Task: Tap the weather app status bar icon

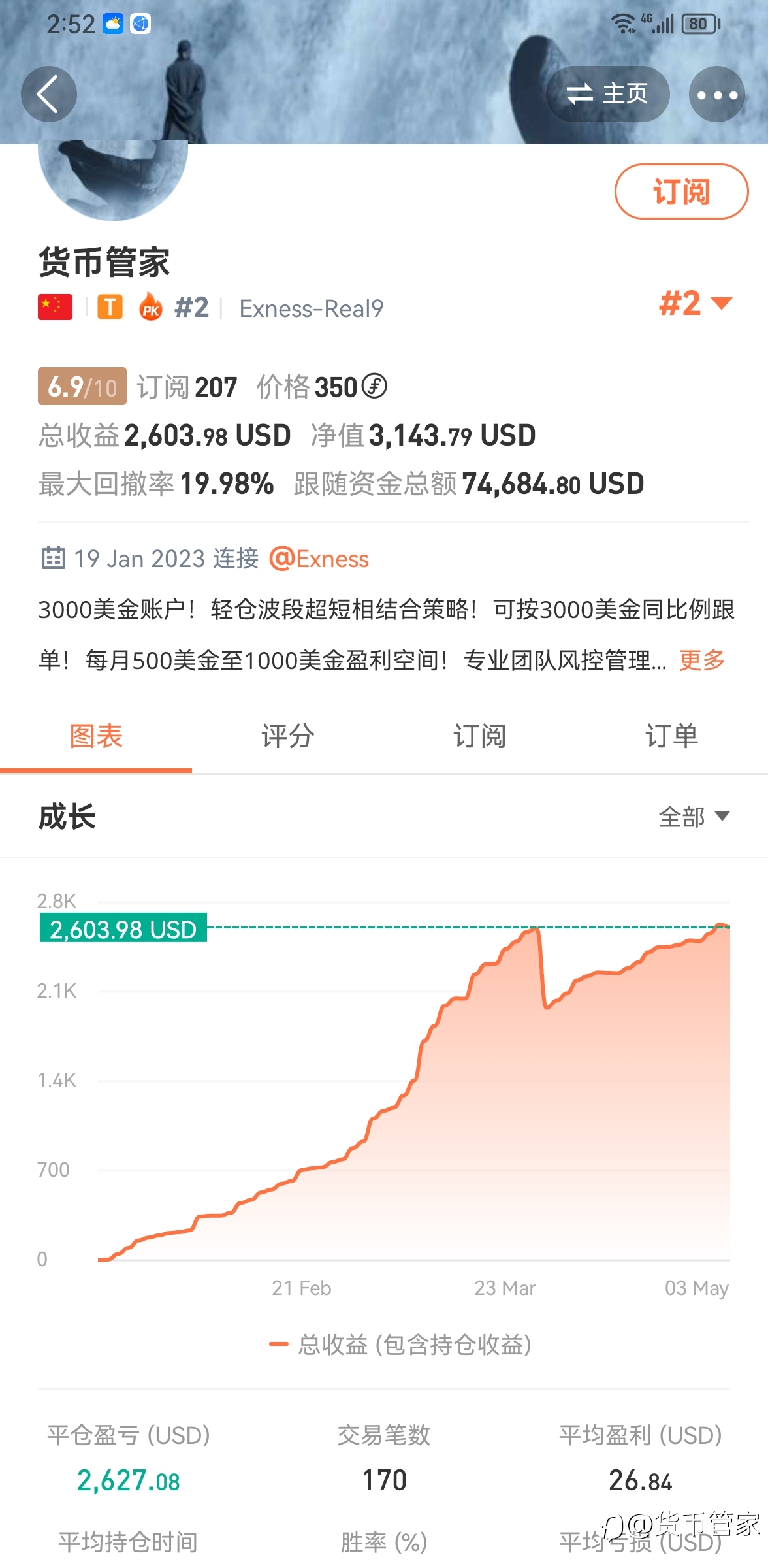Action: [x=113, y=24]
